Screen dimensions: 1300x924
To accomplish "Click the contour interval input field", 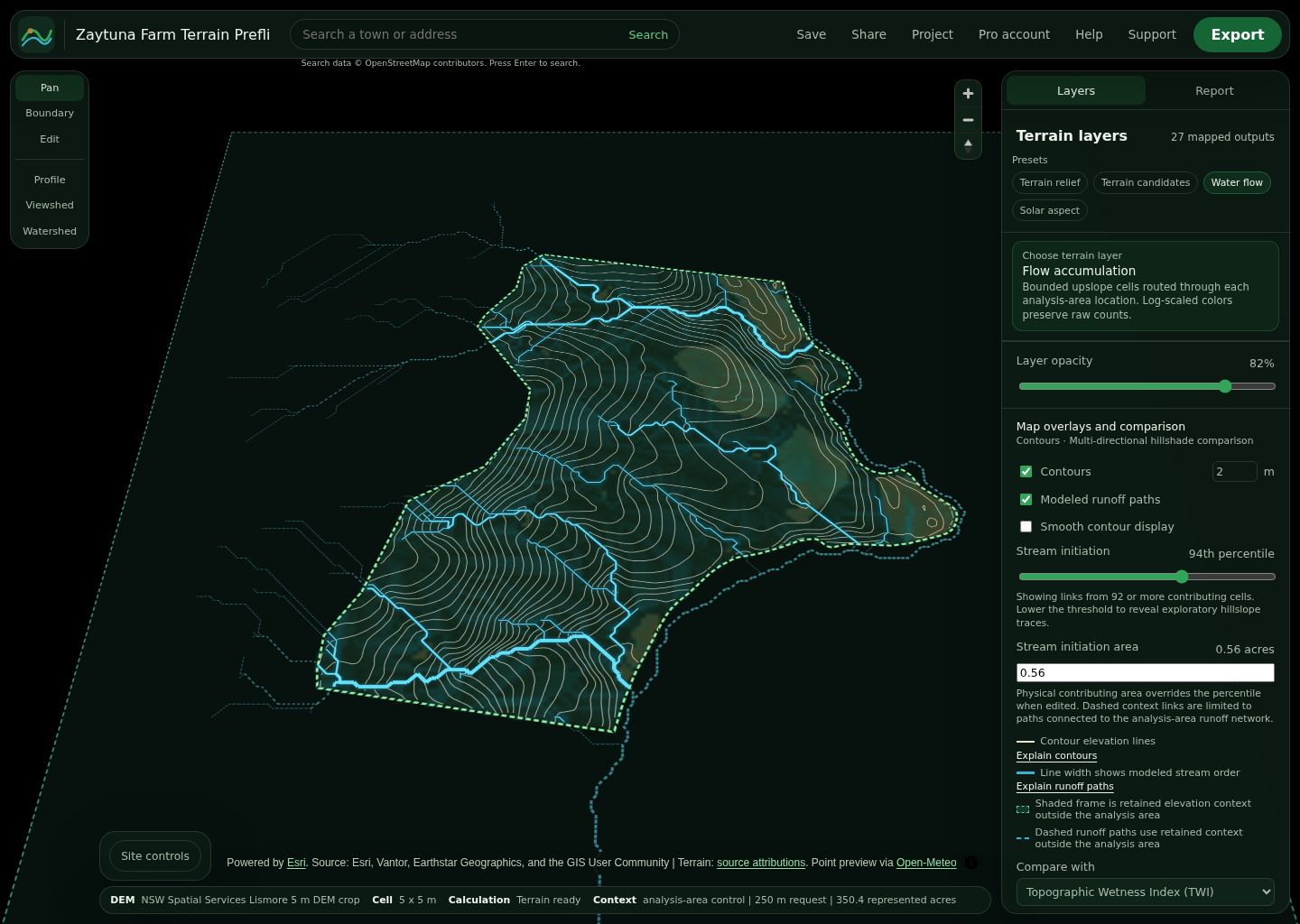I will pos(1234,472).
